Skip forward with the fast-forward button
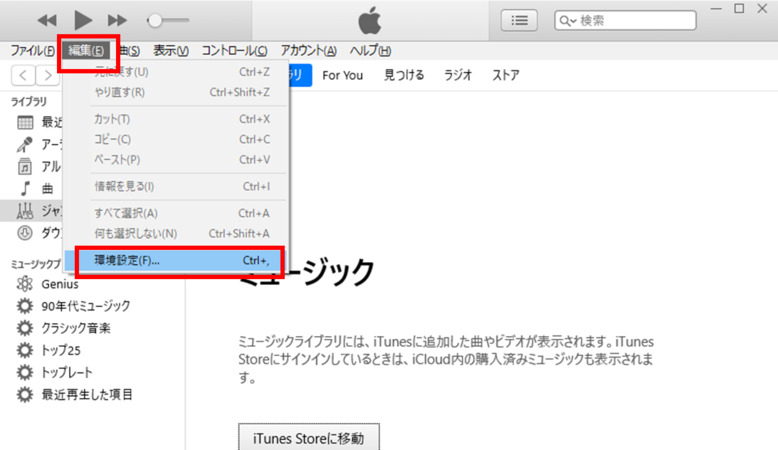Image resolution: width=778 pixels, height=450 pixels. (117, 20)
